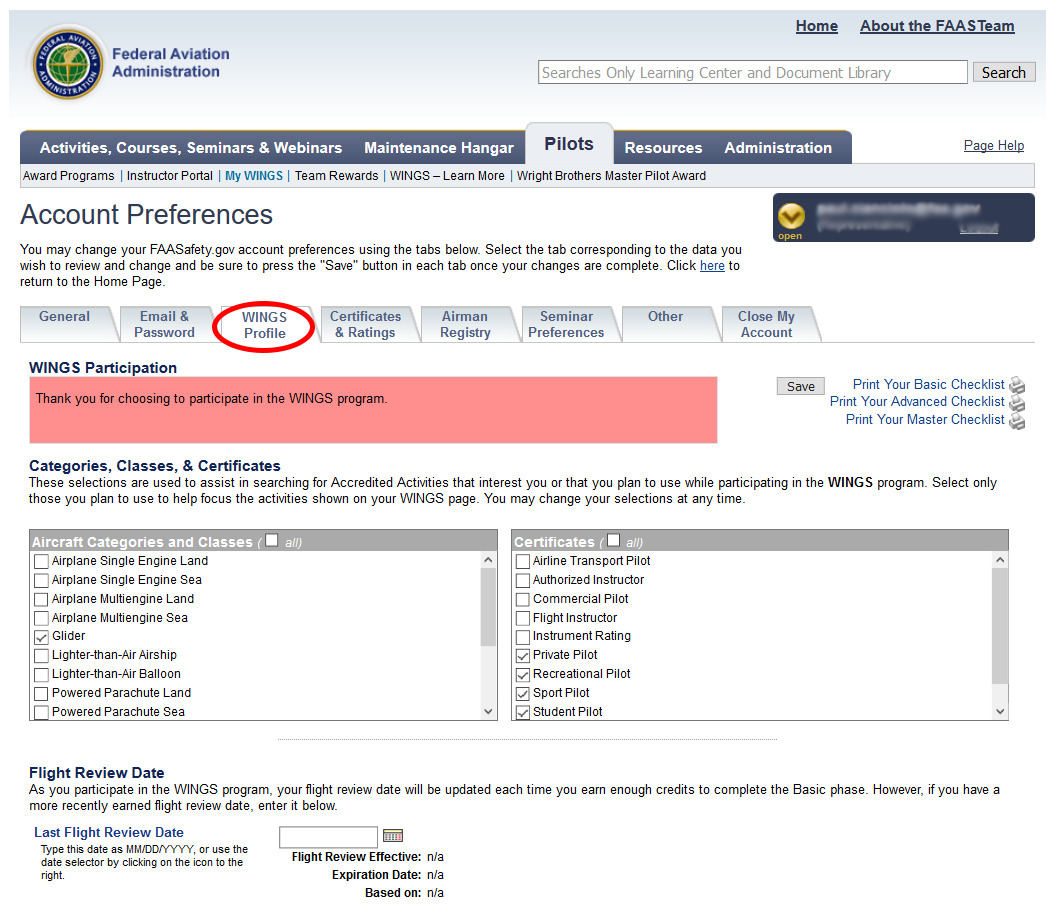Open the Maintenance Hangar menu
This screenshot has height=914, width=1057.
click(x=439, y=148)
